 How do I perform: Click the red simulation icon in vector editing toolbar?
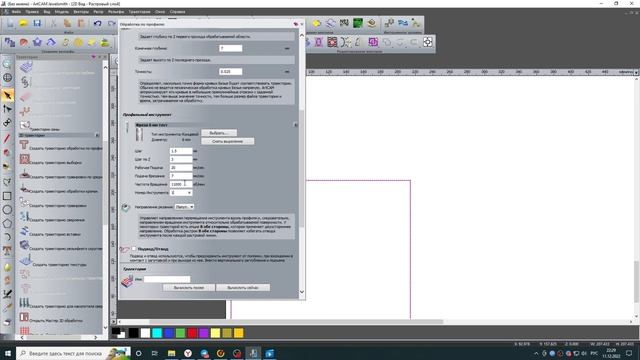tap(332, 42)
